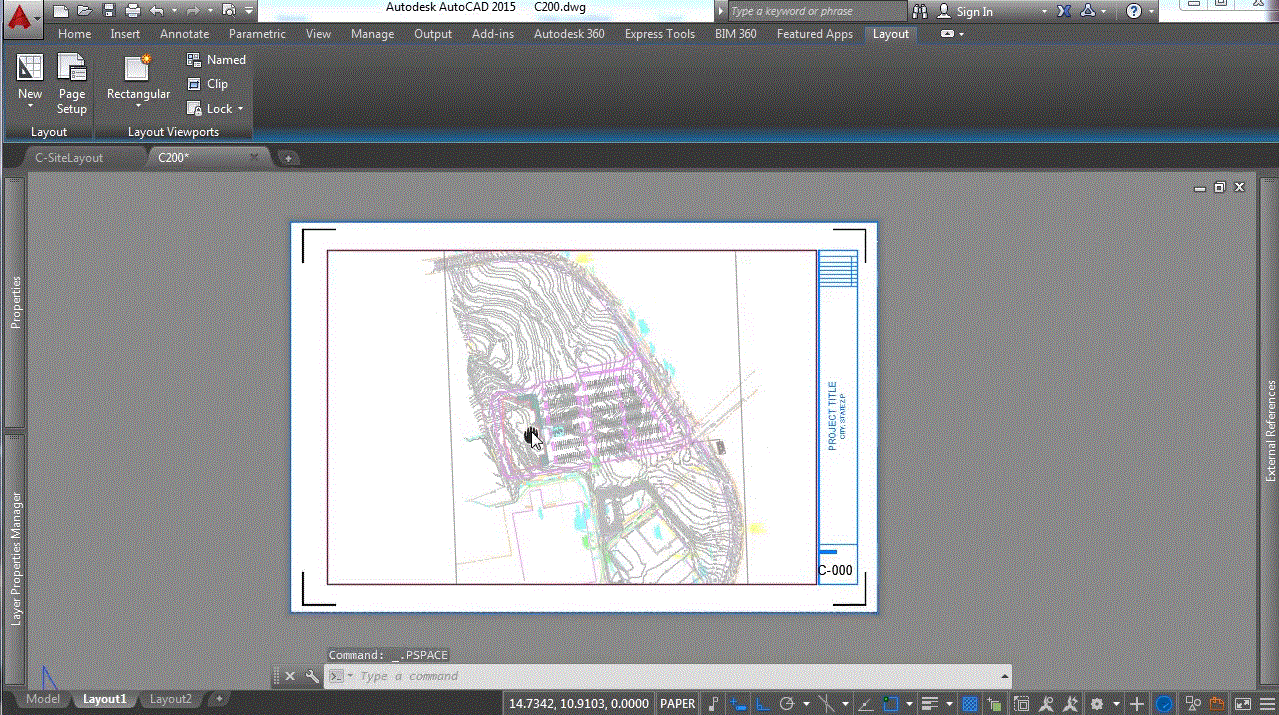Open the Properties side palette
The image size is (1279, 715).
tap(15, 303)
